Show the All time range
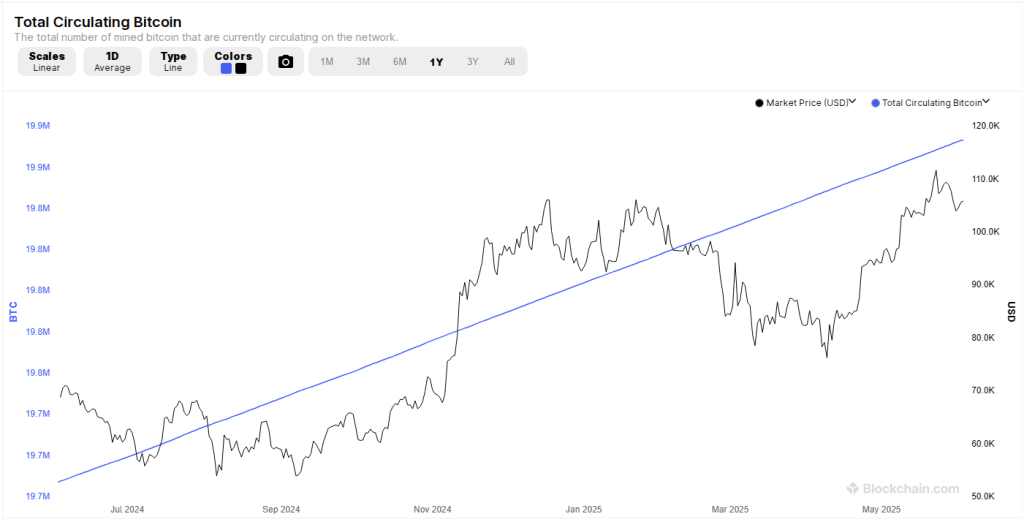Viewport: 1024px width, 522px height. point(509,62)
